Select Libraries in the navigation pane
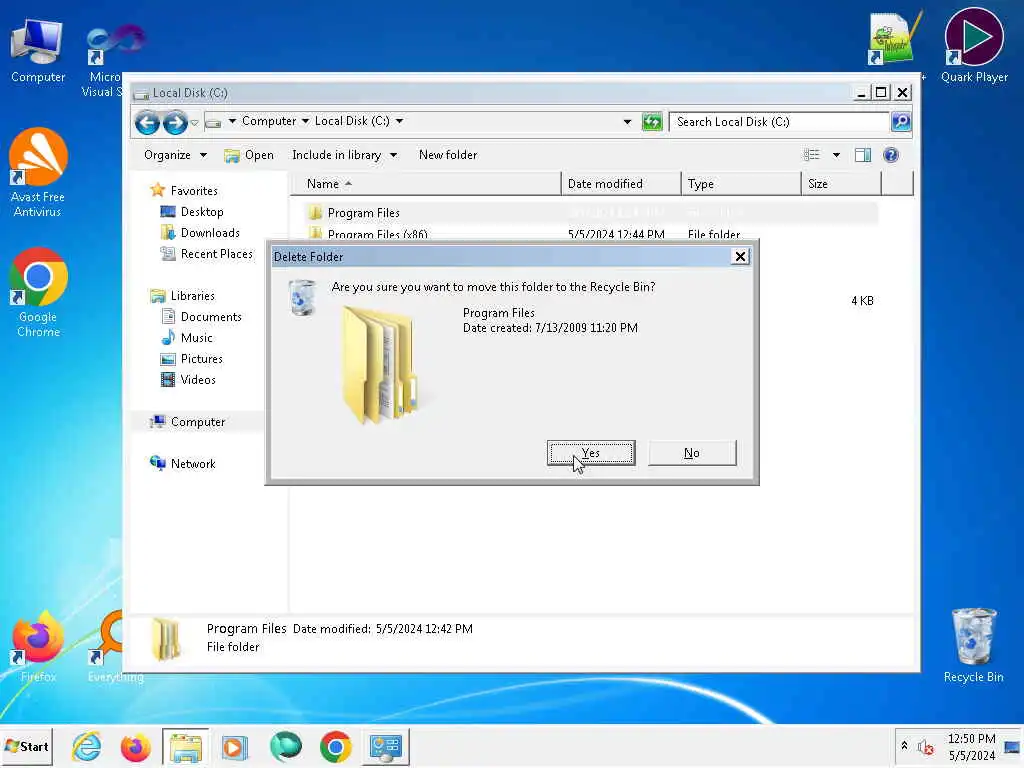The width and height of the screenshot is (1024, 768). click(182, 296)
